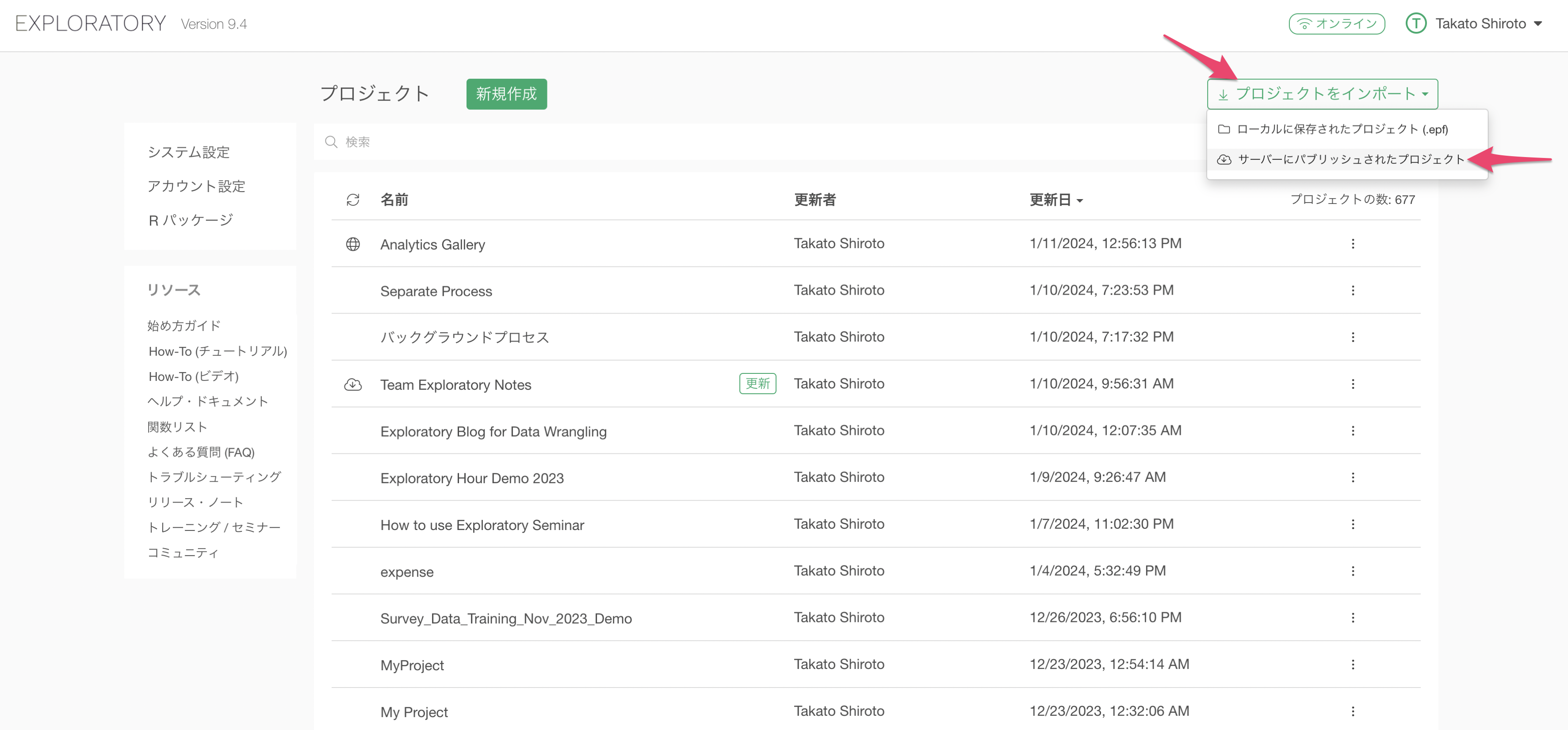
Task: Choose サーバーにパブリッシュされたプロジェクト
Action: (1347, 160)
